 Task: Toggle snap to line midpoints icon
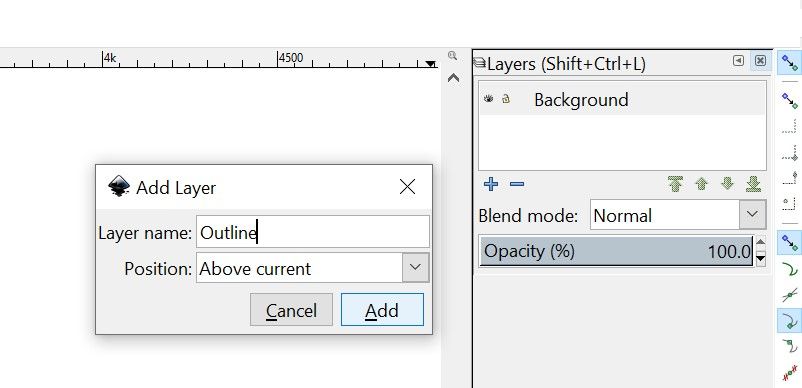(790, 373)
